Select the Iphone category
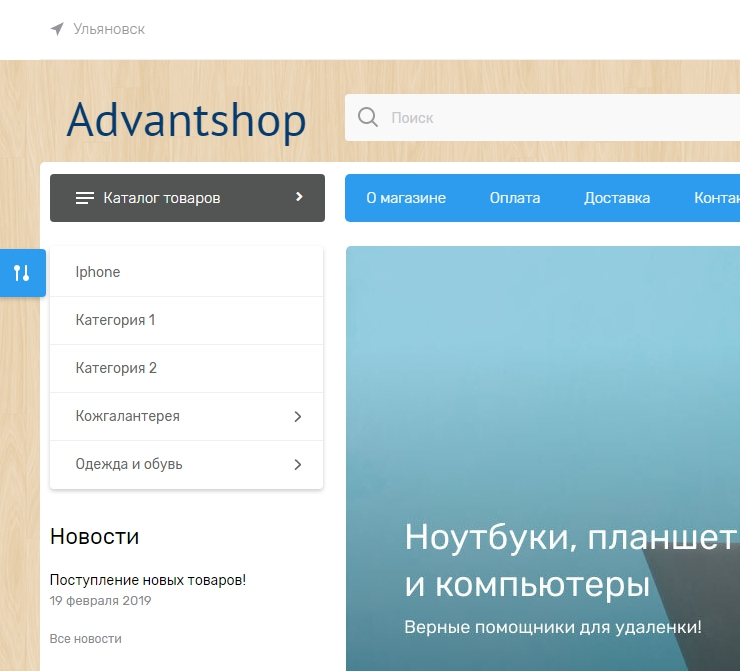740x671 pixels. pyautogui.click(x=98, y=272)
